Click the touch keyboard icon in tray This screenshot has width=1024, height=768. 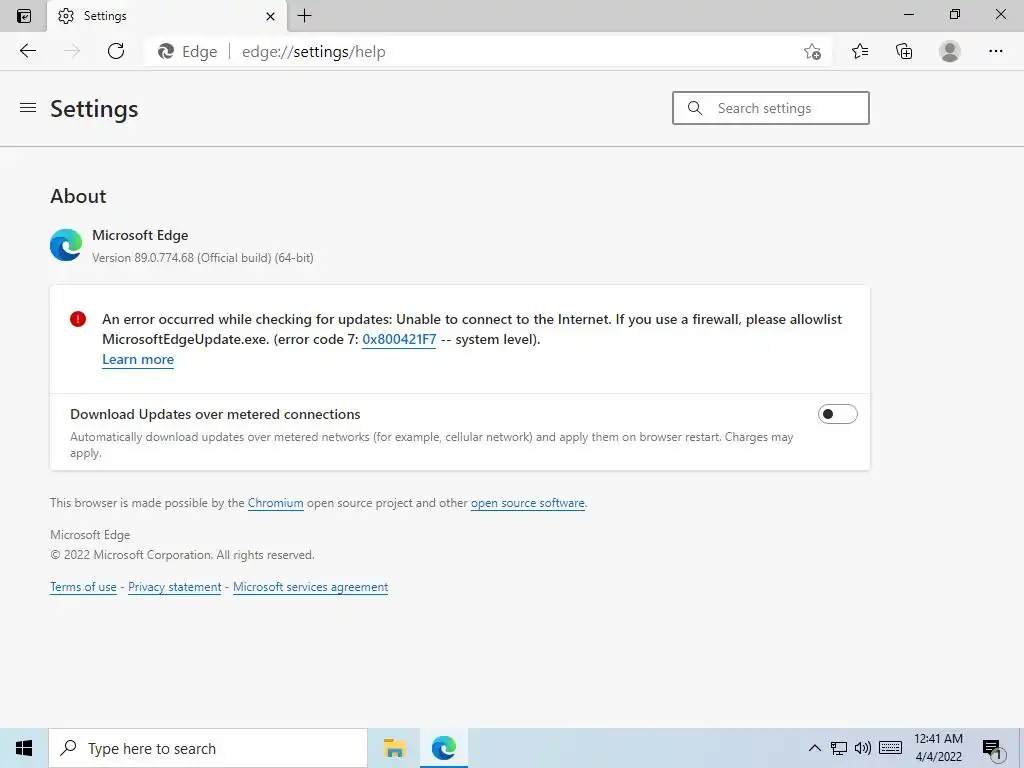click(890, 748)
